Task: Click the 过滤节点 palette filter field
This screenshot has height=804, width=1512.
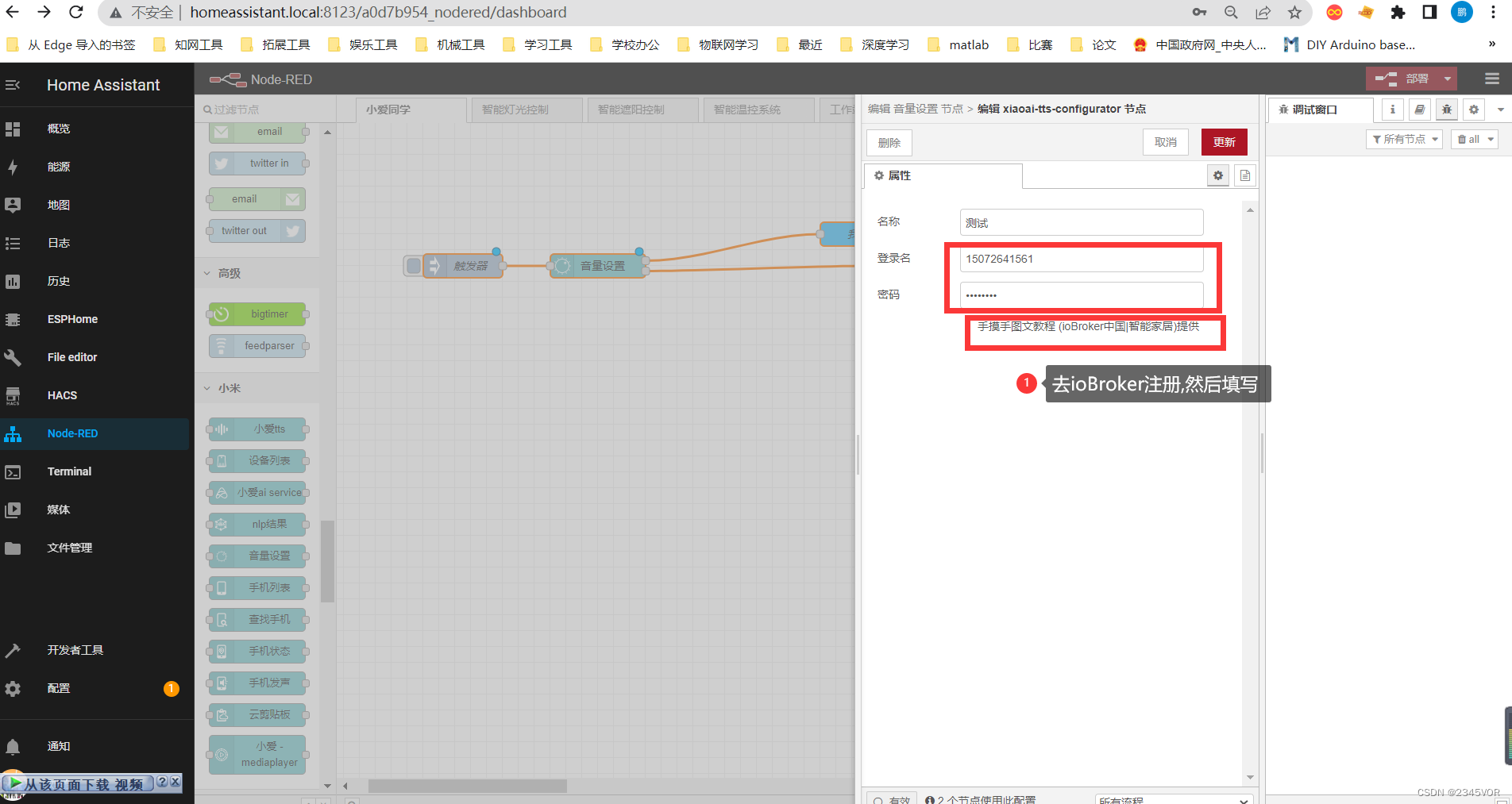Action: tap(266, 110)
